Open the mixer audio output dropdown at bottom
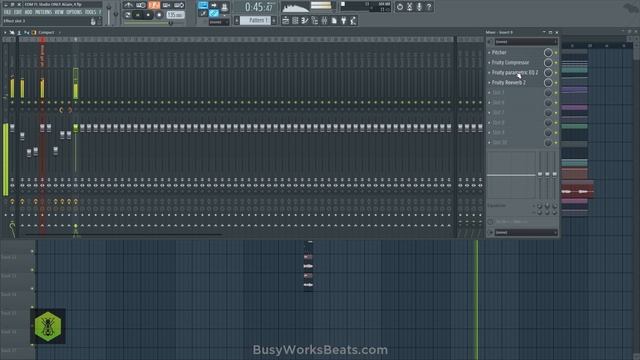The width and height of the screenshot is (640, 360). point(526,233)
